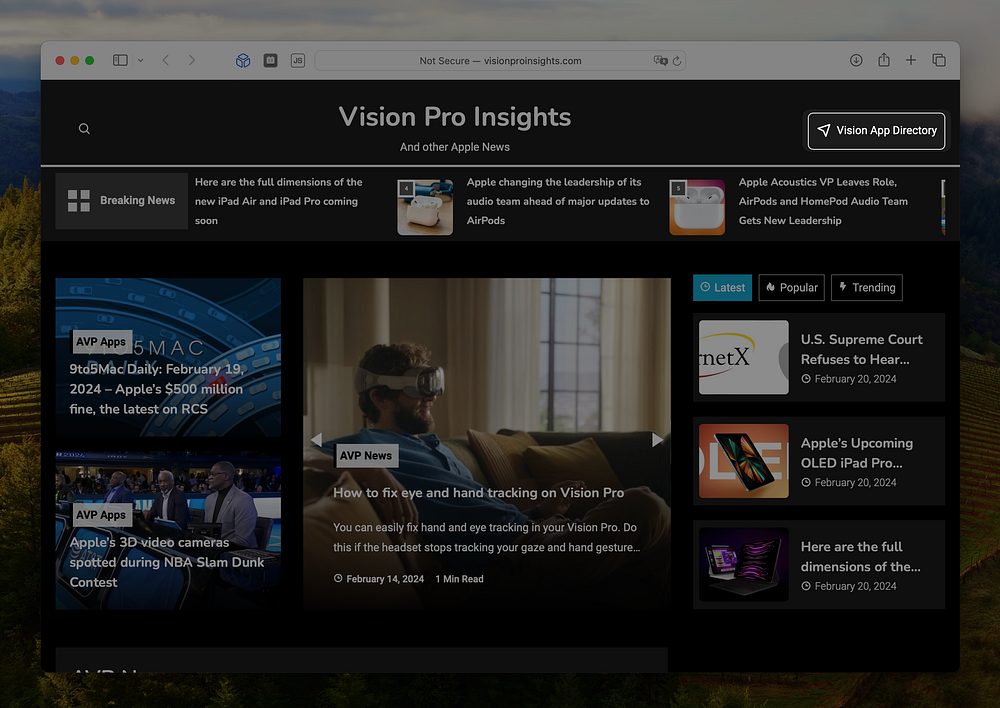Open the Apple Acoustics VP Leaves Role headline

coord(823,201)
